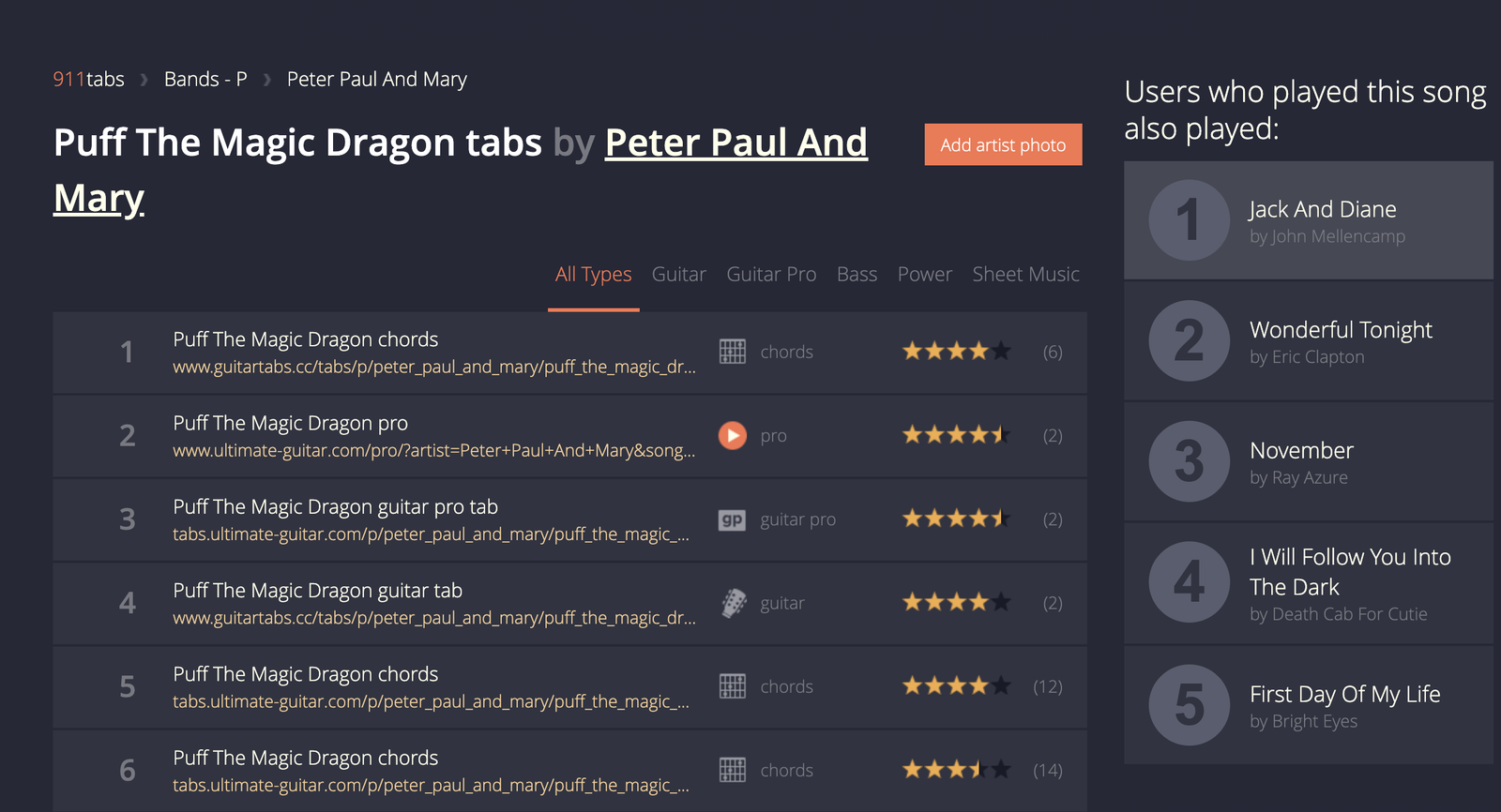
Task: Click ultimate-guitar.com/pro URL in row 2
Action: (x=434, y=451)
